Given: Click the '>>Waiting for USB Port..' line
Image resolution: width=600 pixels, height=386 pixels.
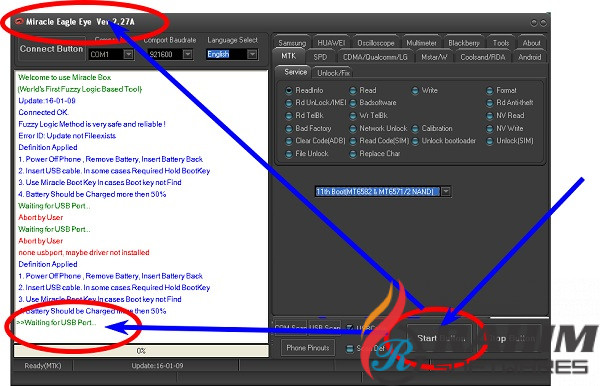Looking at the screenshot, I should pos(56,322).
